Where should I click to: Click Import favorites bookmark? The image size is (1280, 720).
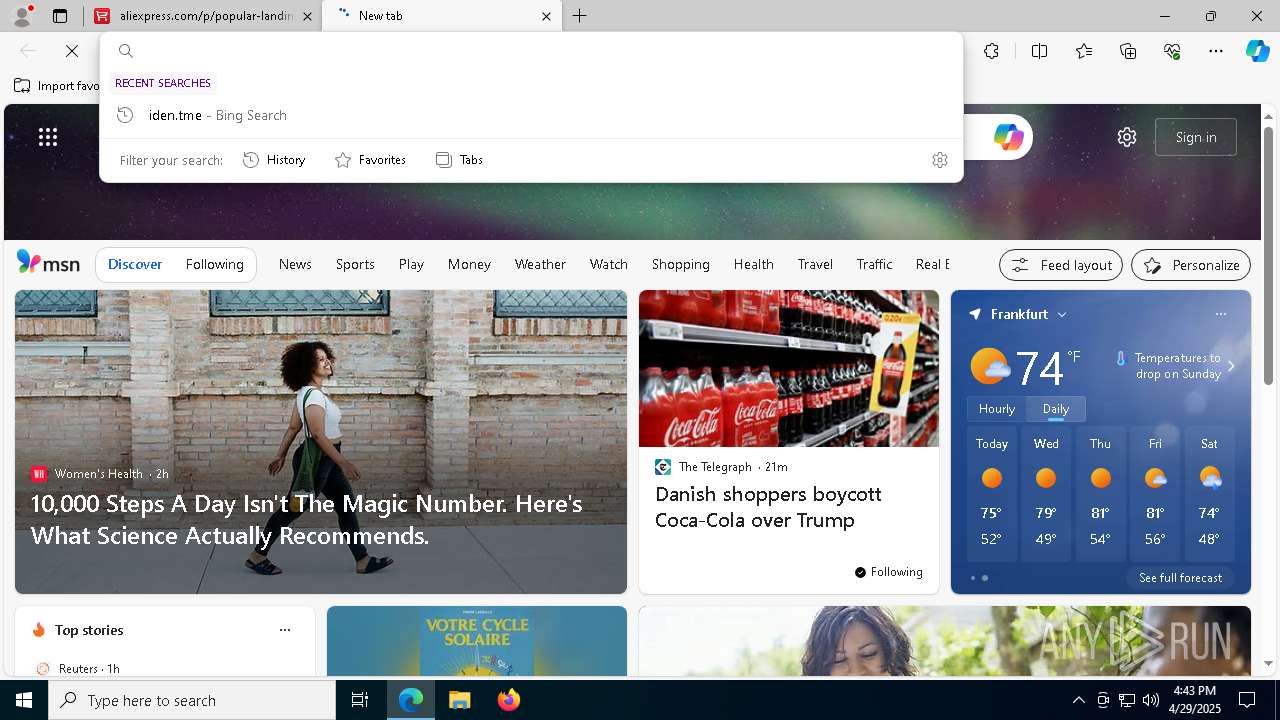[57, 86]
